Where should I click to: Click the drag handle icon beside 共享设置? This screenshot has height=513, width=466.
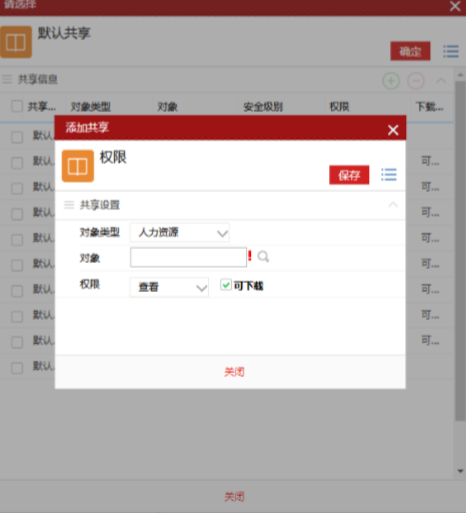point(69,205)
